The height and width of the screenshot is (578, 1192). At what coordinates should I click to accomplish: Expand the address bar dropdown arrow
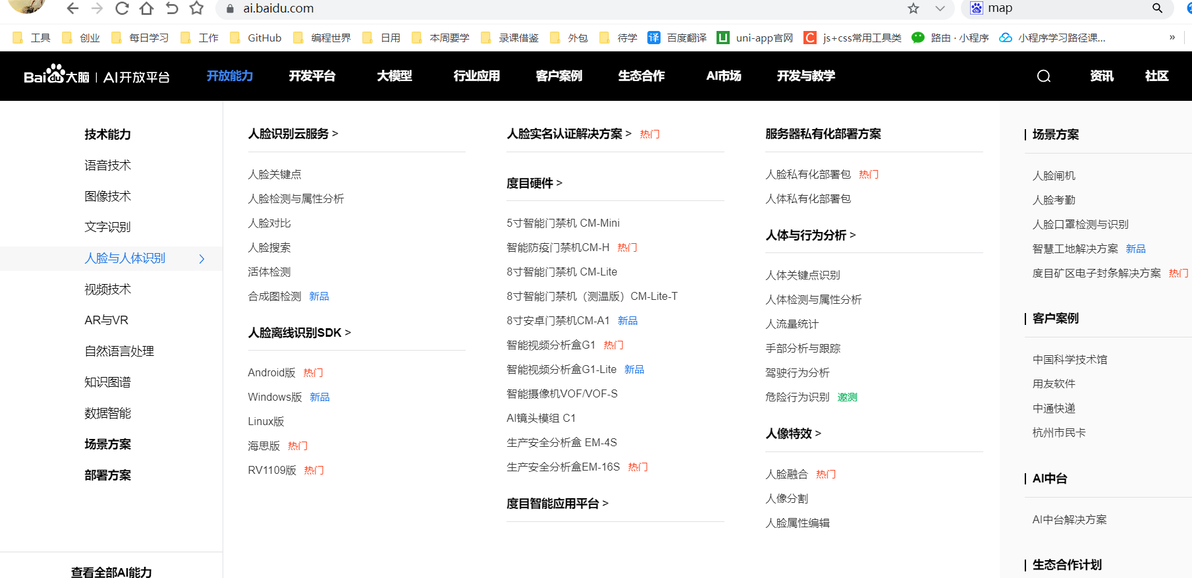[x=940, y=8]
